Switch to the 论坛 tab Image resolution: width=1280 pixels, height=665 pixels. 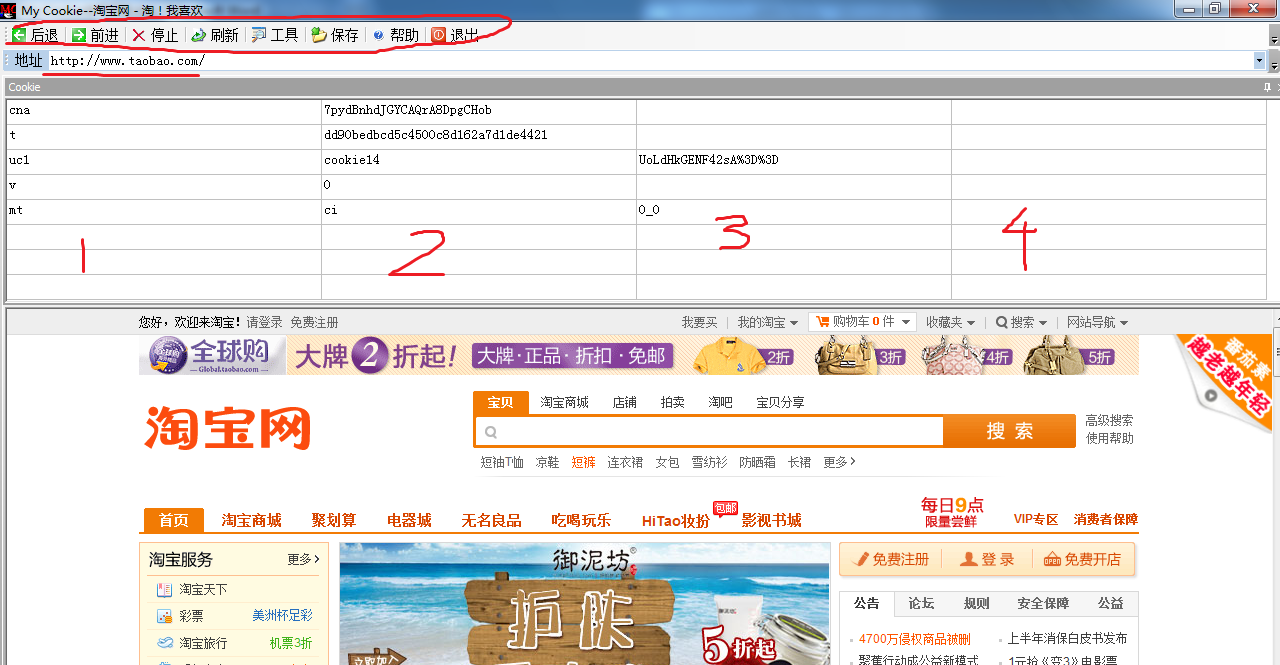click(921, 603)
